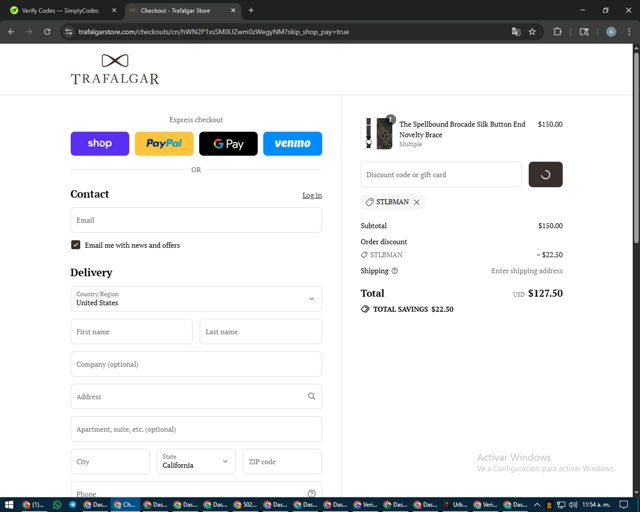Pay with Shop Pay express button
Screen dimensions: 640x512
[x=100, y=143]
